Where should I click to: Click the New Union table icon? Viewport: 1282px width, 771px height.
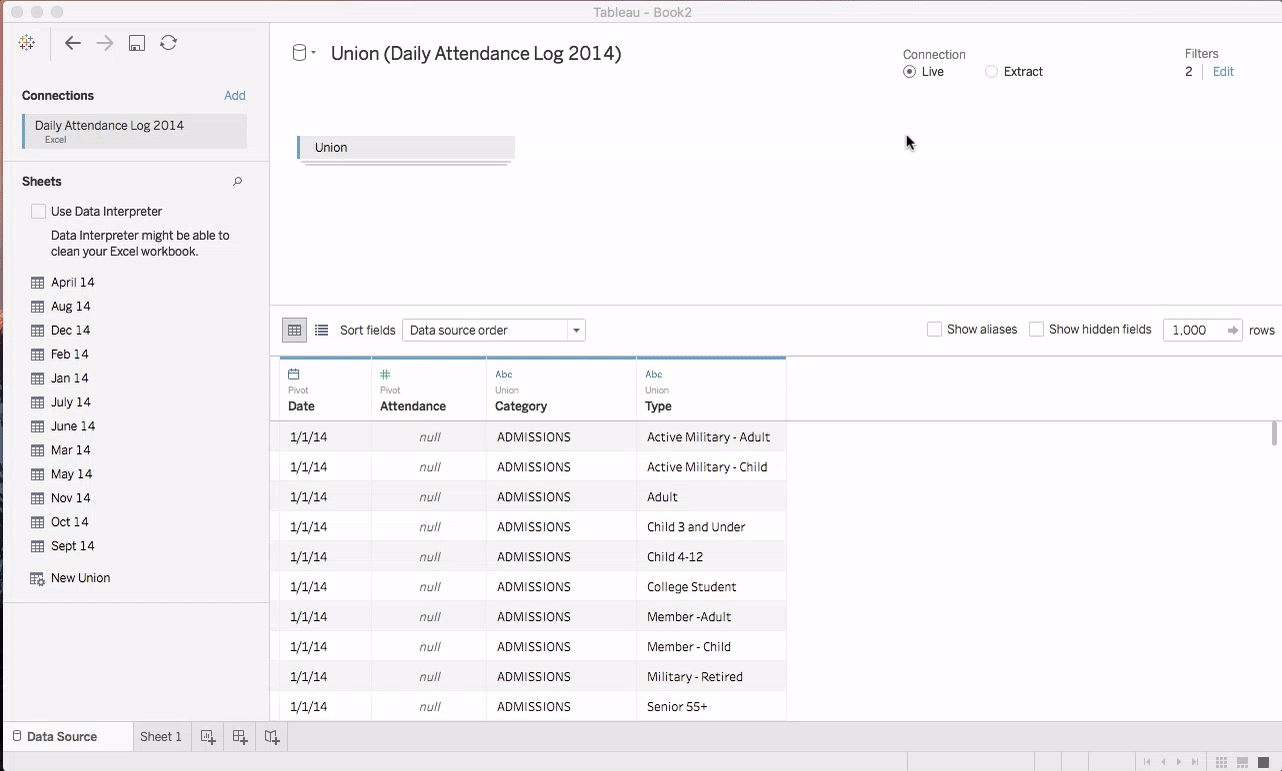37,578
